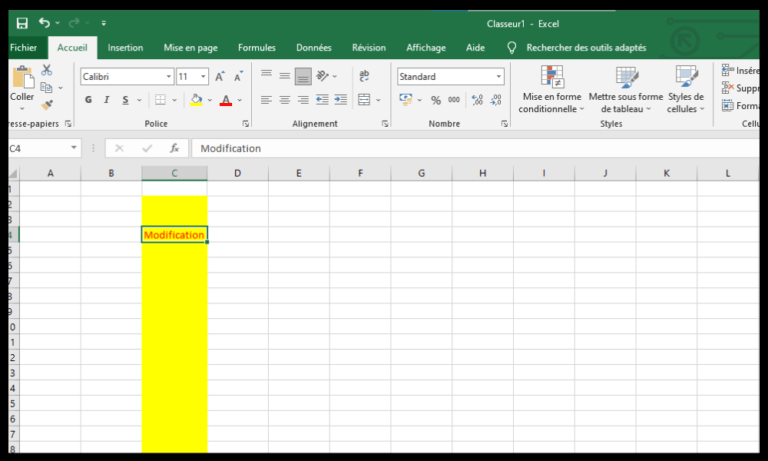Click Styles de cellules button
The height and width of the screenshot is (461, 768).
[686, 90]
